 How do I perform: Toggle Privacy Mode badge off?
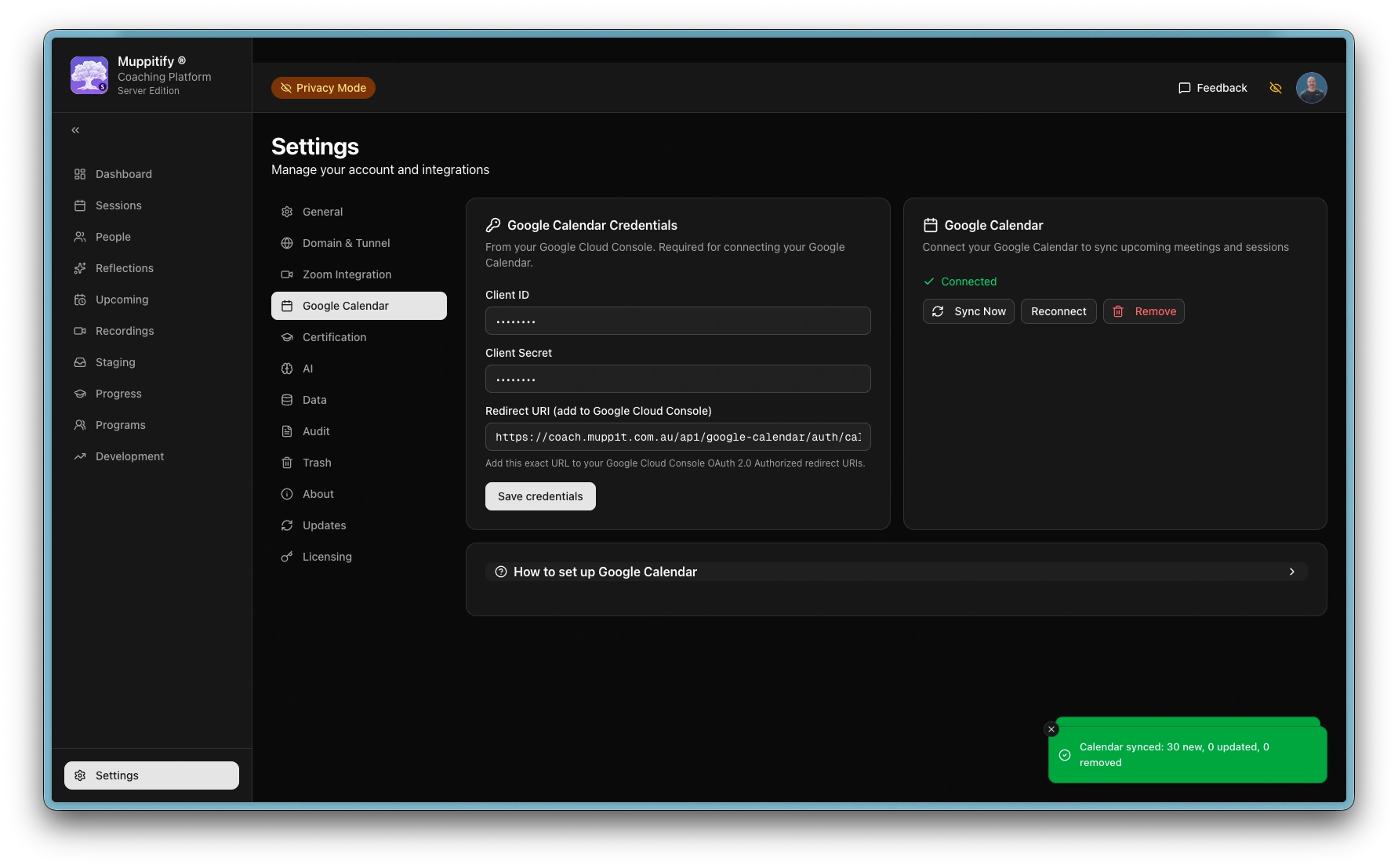click(x=323, y=88)
